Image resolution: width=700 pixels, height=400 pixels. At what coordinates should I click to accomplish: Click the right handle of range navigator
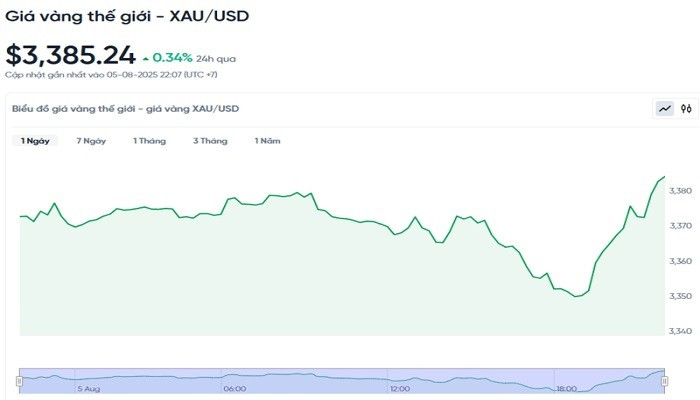pyautogui.click(x=665, y=380)
